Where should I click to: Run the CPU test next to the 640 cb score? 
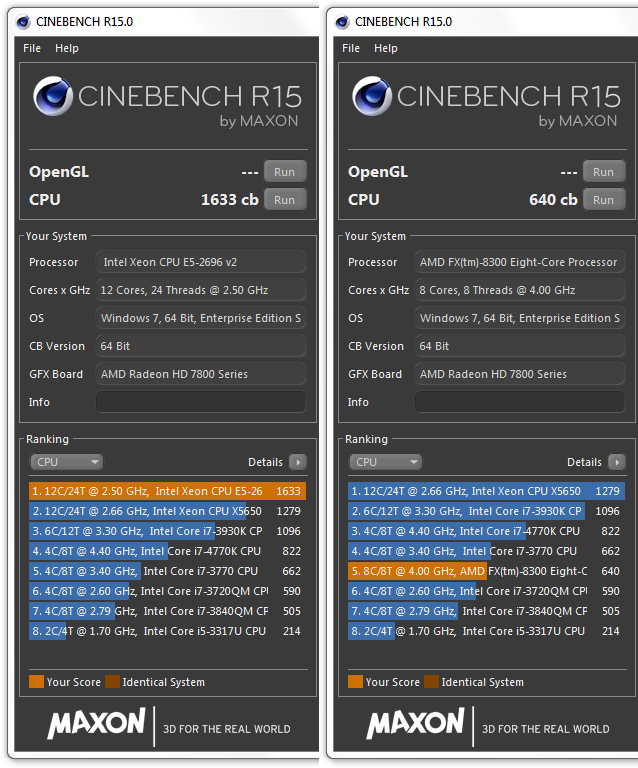(603, 200)
